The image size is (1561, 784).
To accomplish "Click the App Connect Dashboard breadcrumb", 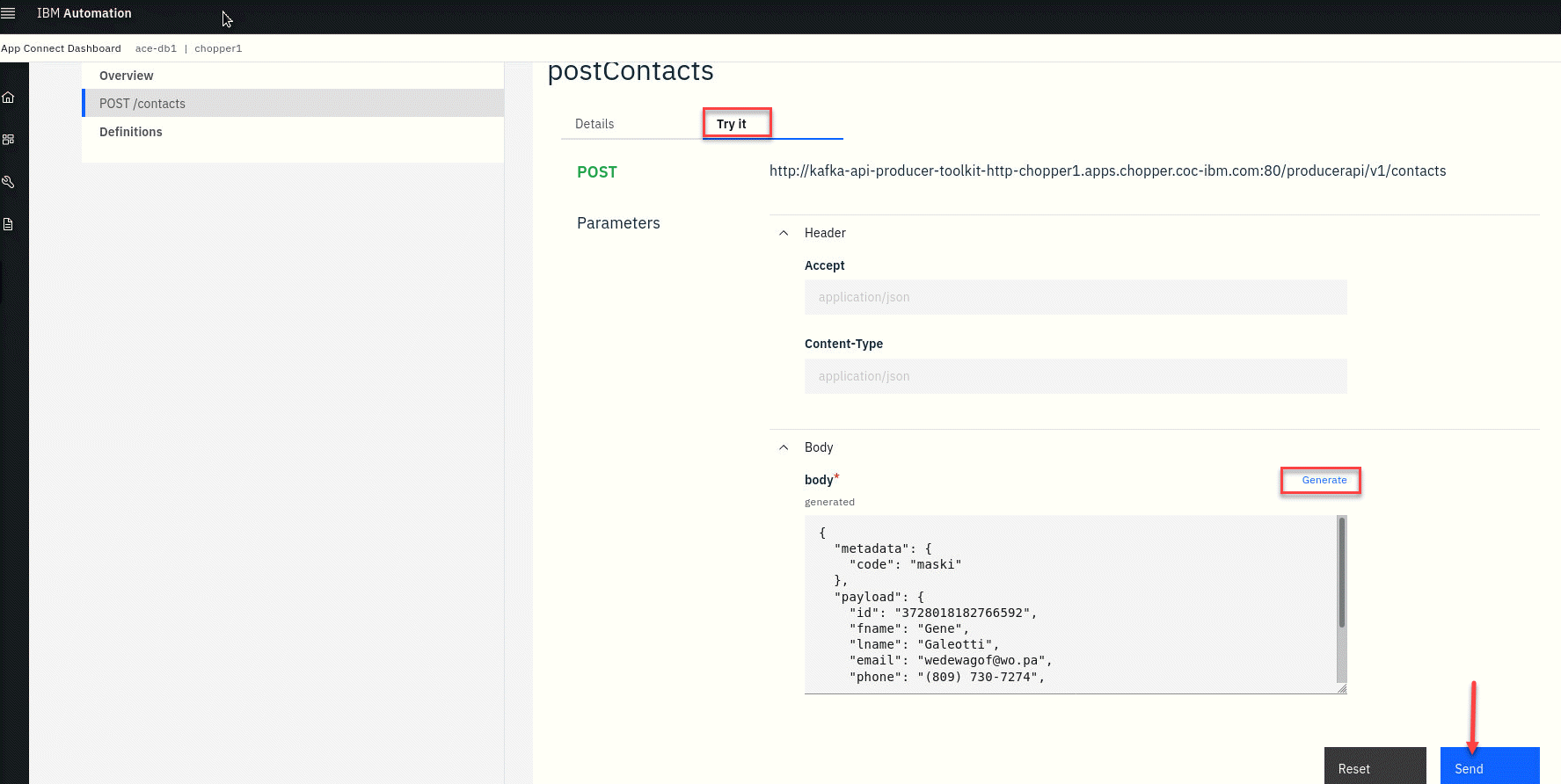I will [x=62, y=48].
